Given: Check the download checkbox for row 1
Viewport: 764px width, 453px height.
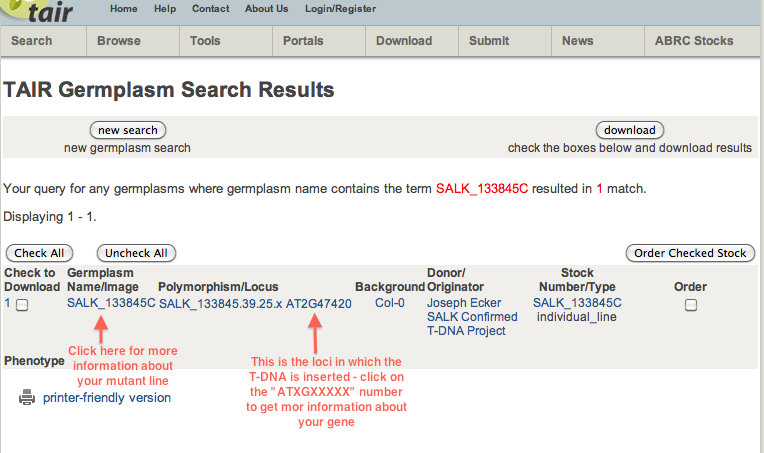Looking at the screenshot, I should (22, 305).
